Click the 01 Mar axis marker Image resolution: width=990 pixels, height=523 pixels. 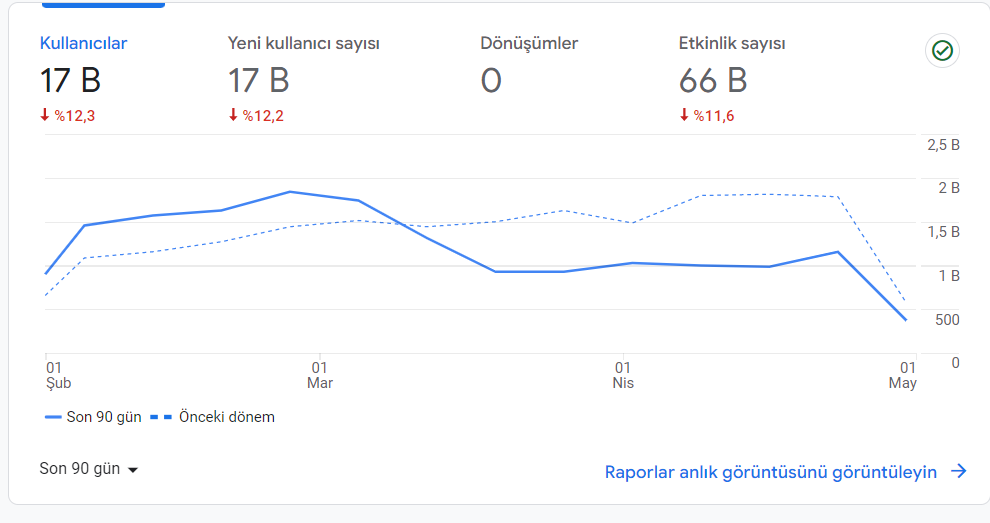point(319,375)
